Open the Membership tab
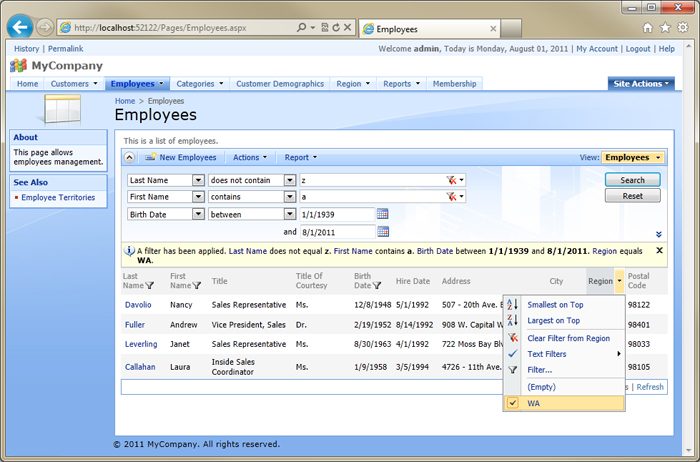The image size is (700, 462). tap(454, 83)
